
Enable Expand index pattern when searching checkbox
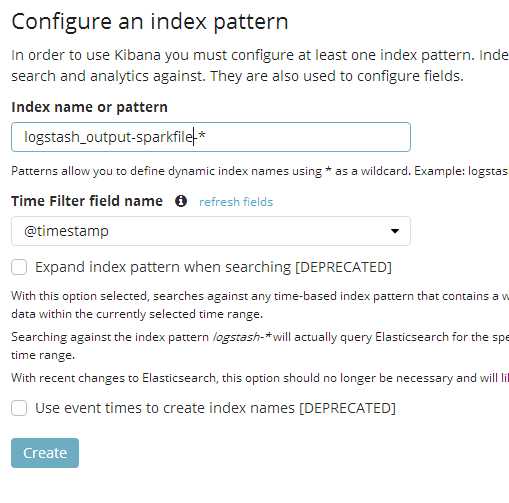coord(19,267)
